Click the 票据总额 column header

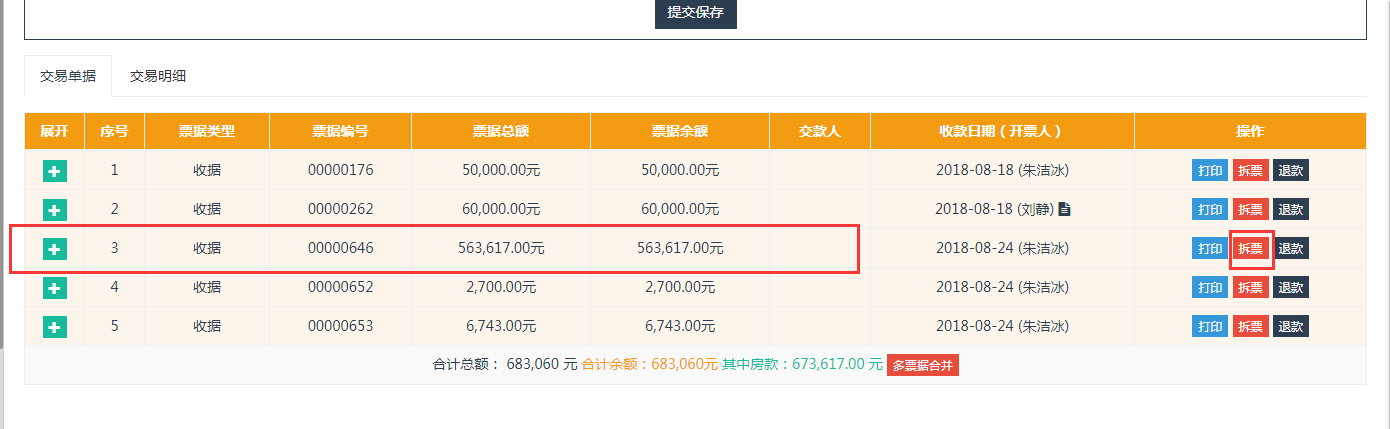(500, 131)
